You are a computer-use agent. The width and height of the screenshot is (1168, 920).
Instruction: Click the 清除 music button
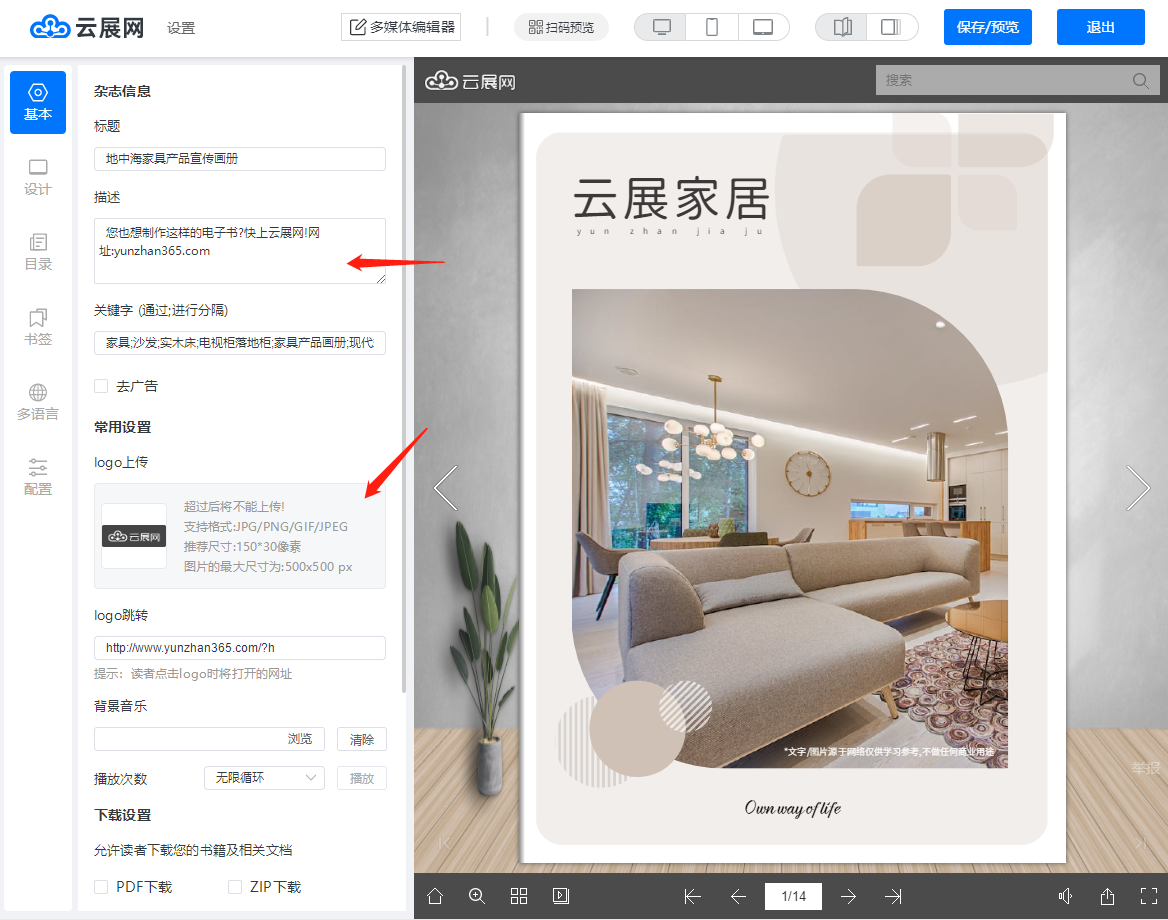[x=362, y=739]
